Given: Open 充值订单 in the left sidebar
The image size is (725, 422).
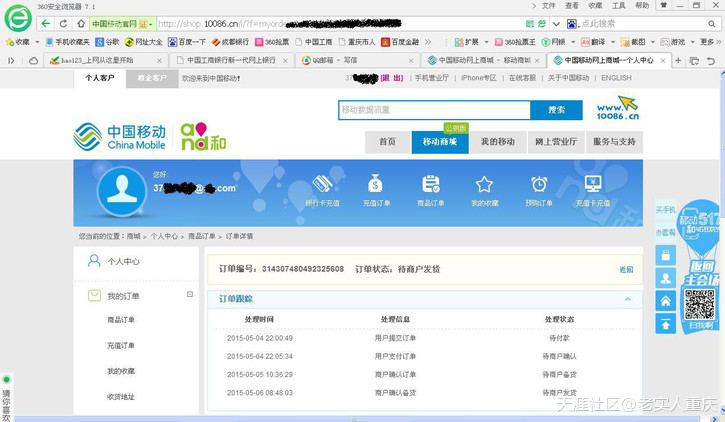Looking at the screenshot, I should [121, 346].
